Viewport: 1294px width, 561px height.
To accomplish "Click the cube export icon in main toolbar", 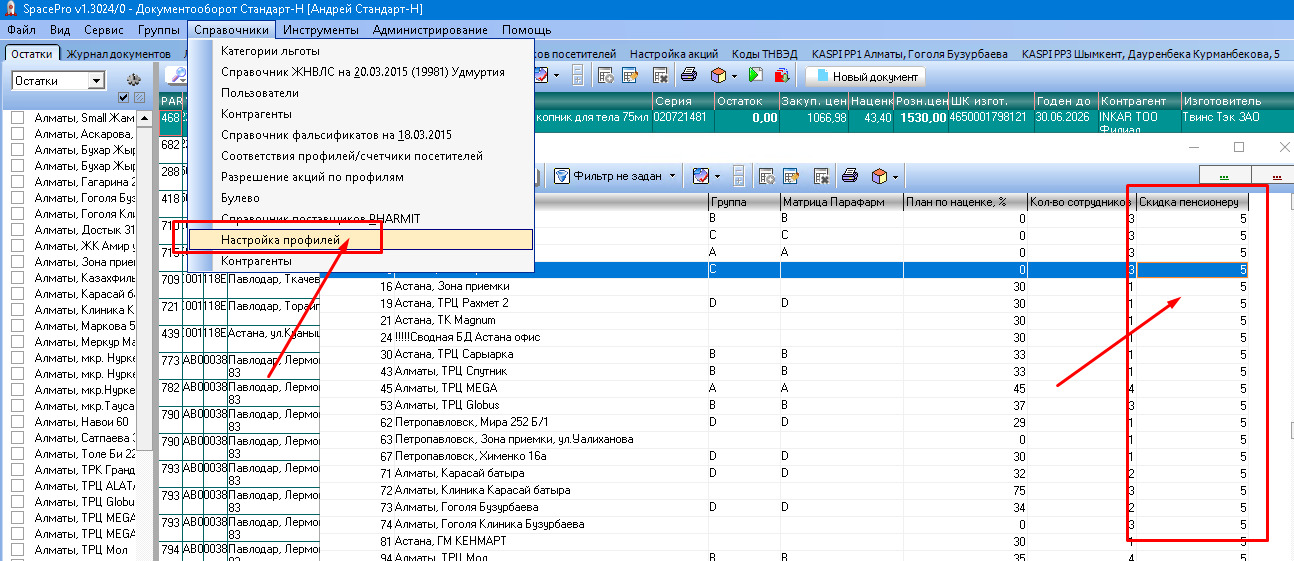I will click(x=717, y=76).
